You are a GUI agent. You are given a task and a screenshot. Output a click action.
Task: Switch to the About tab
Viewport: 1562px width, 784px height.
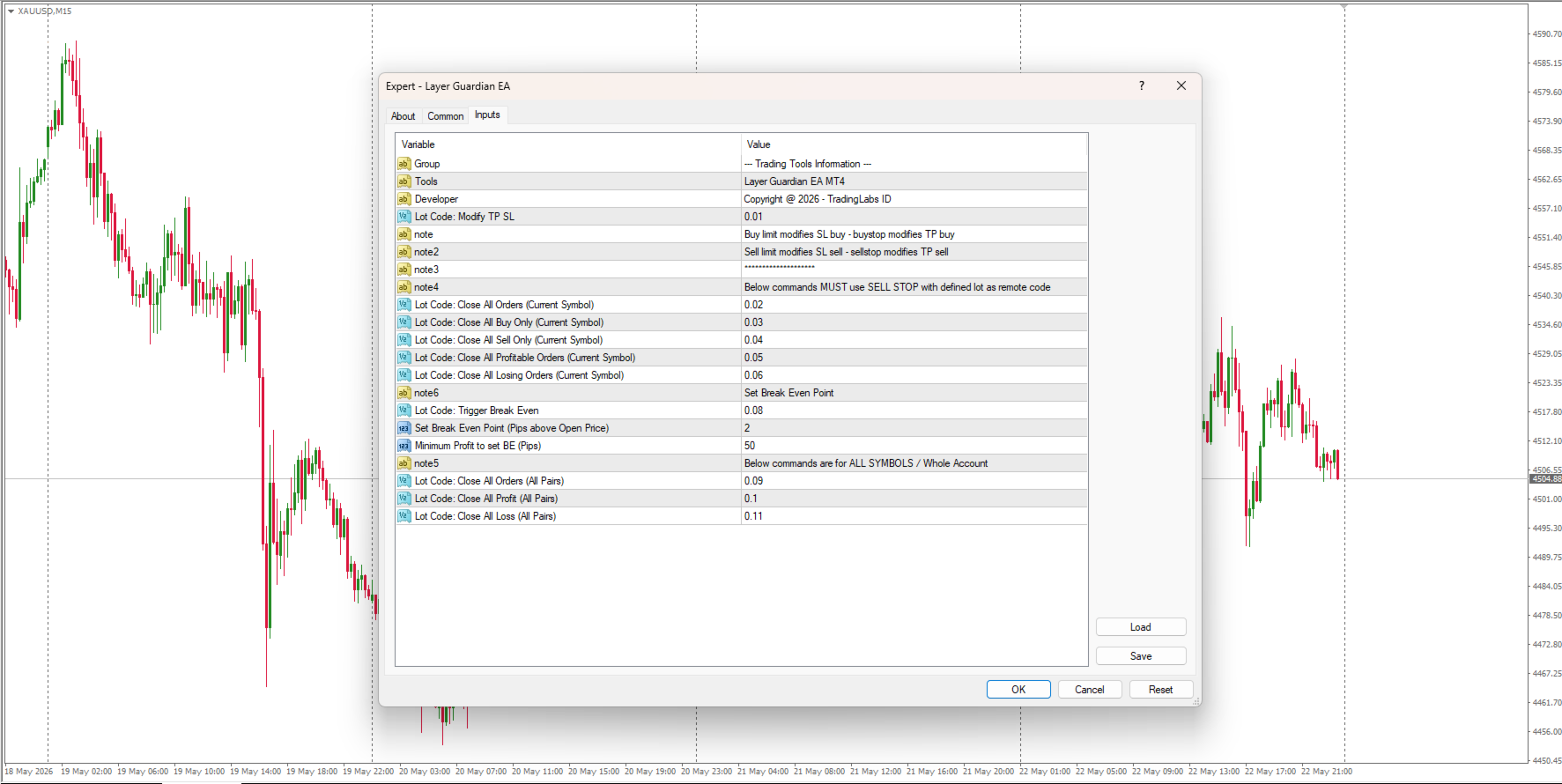tap(403, 116)
